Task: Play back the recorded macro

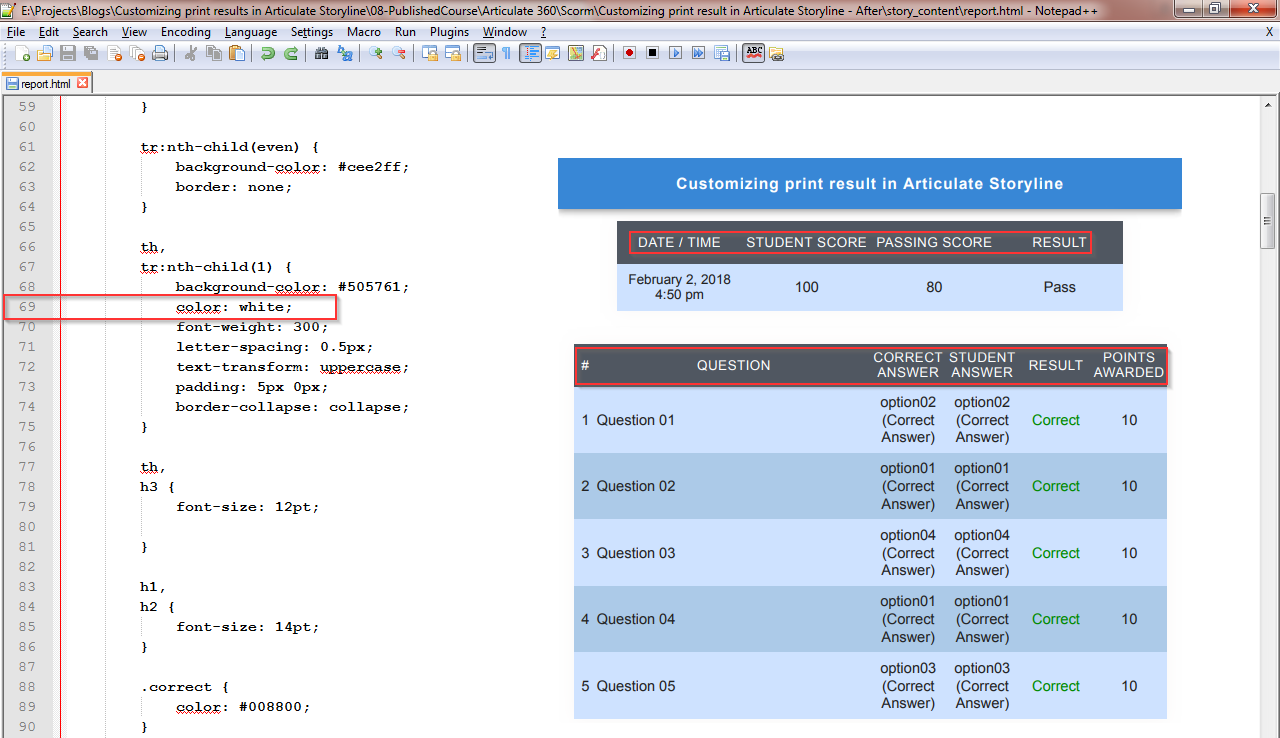Action: point(675,53)
